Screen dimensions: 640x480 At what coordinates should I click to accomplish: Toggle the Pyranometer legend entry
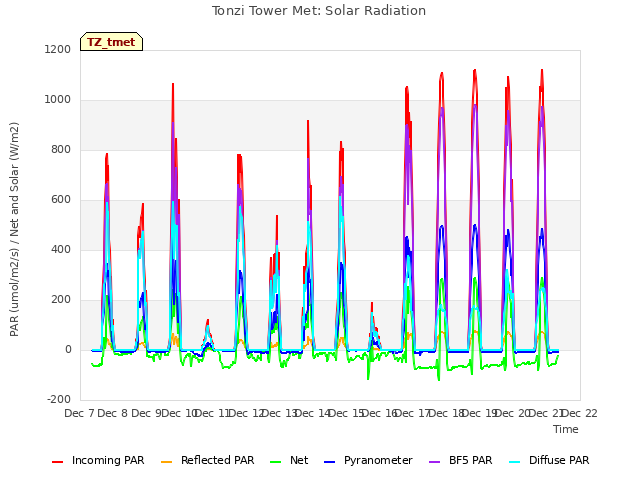pos(368,460)
